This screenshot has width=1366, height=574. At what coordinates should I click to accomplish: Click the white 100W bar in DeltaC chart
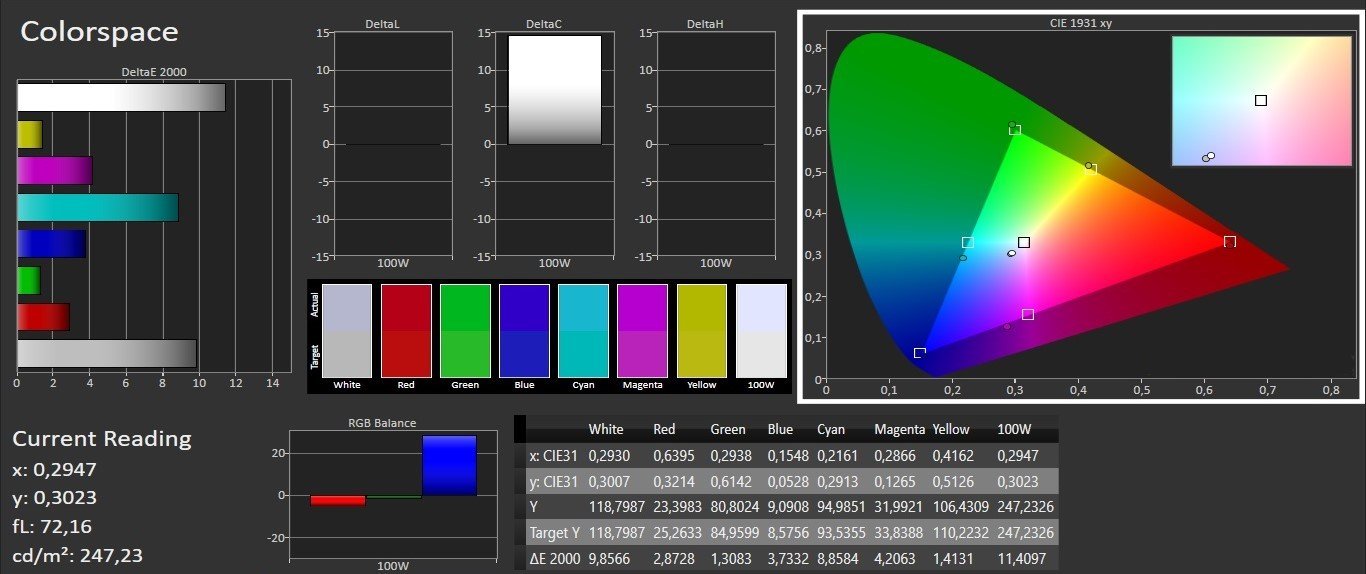coord(555,90)
